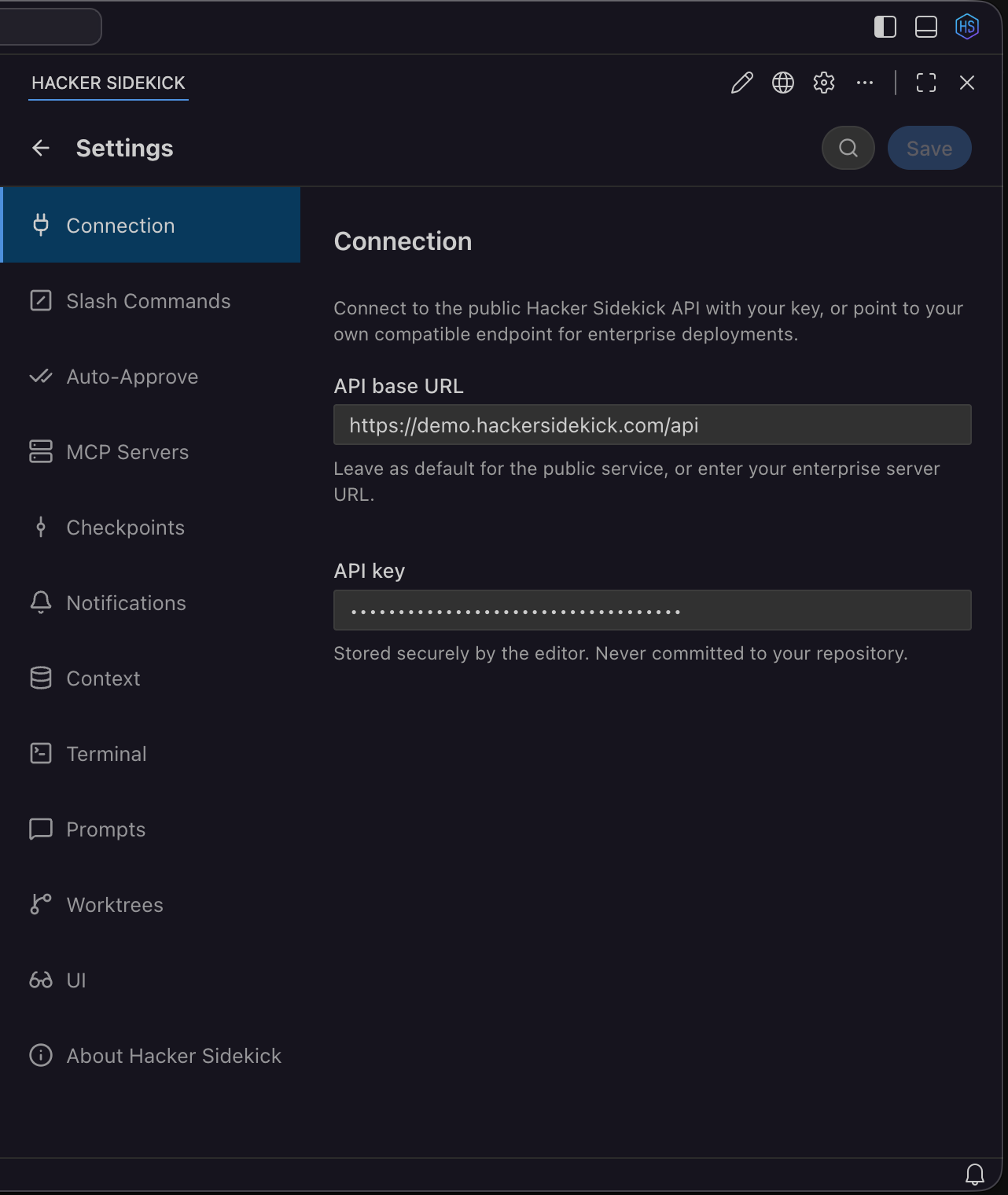Open the globe icon in header
Viewport: 1008px width, 1195px height.
point(783,83)
